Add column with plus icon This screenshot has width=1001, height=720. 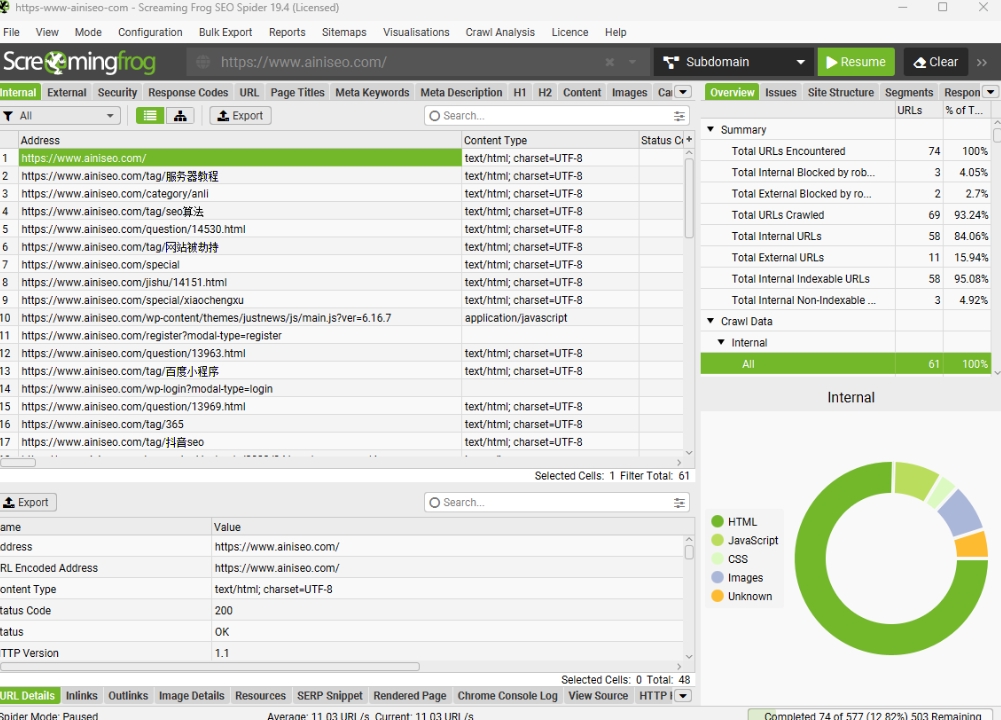pyautogui.click(x=689, y=139)
